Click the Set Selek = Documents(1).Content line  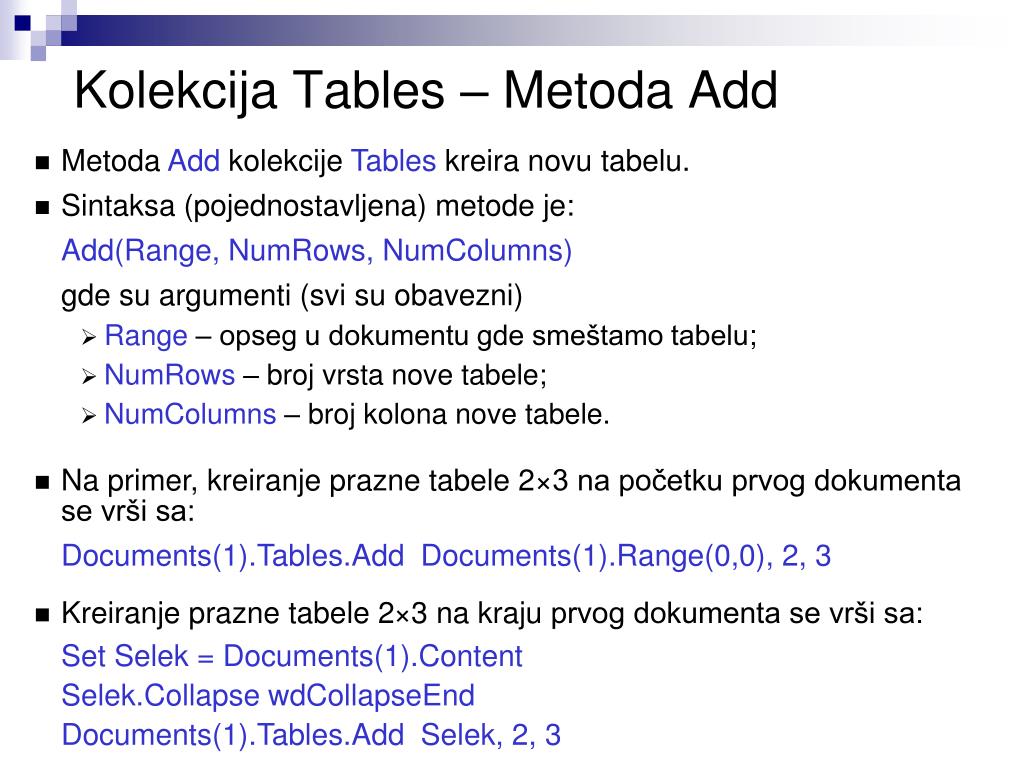292,656
